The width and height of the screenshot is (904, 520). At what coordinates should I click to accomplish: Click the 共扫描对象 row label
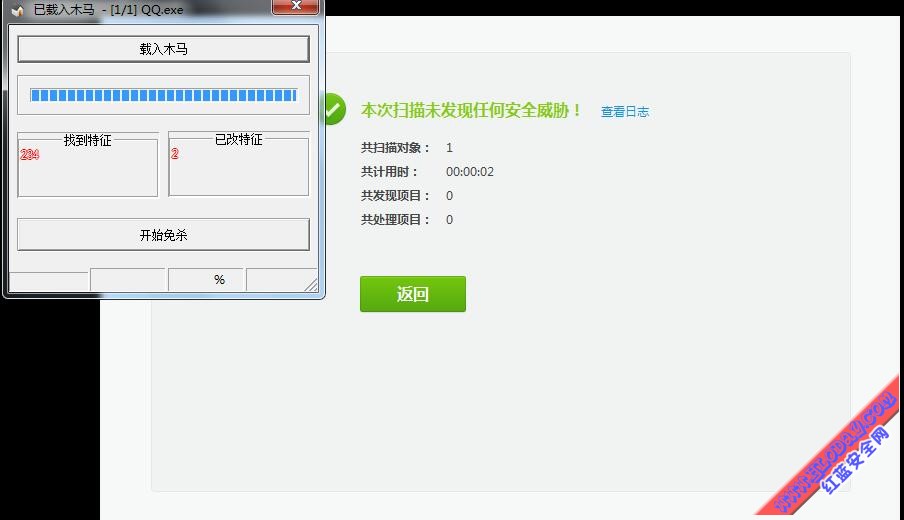point(396,148)
